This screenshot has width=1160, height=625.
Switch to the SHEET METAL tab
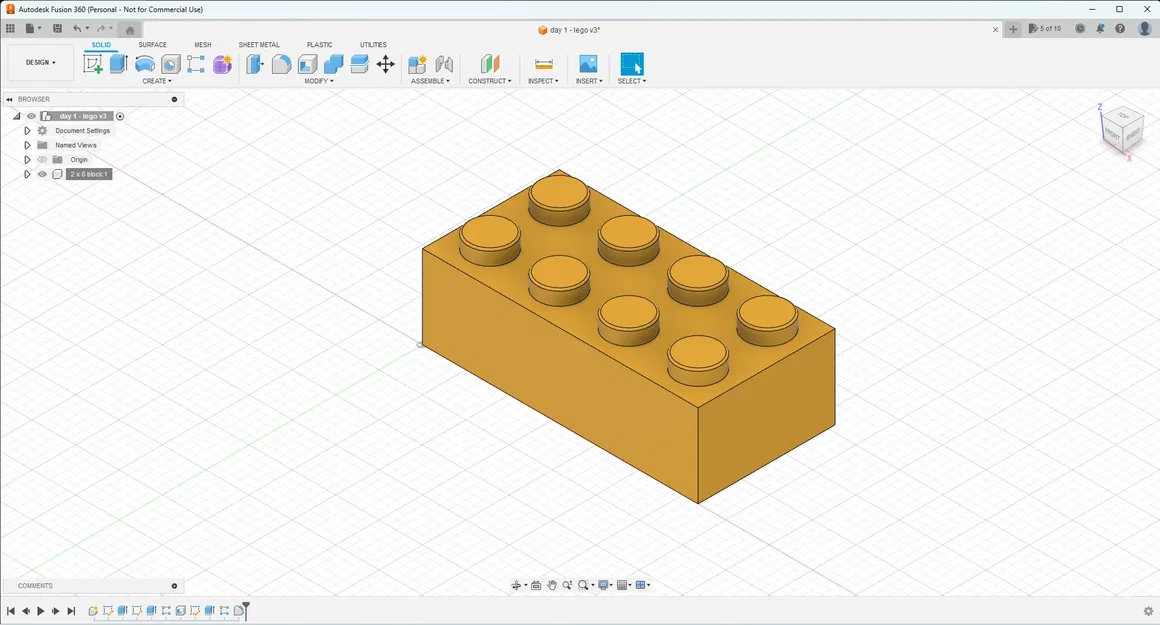coord(259,45)
